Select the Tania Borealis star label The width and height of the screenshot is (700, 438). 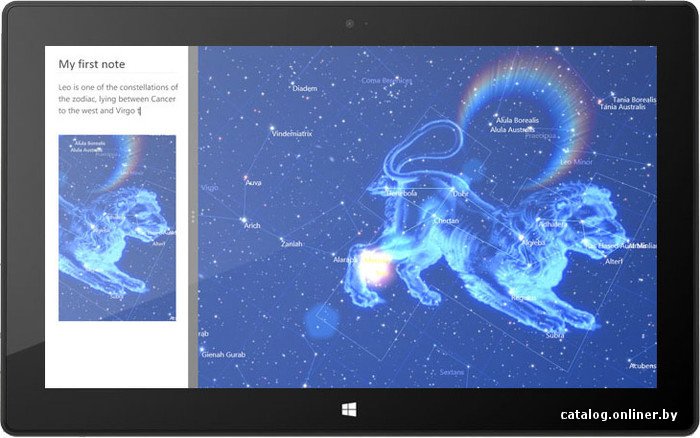pos(634,100)
